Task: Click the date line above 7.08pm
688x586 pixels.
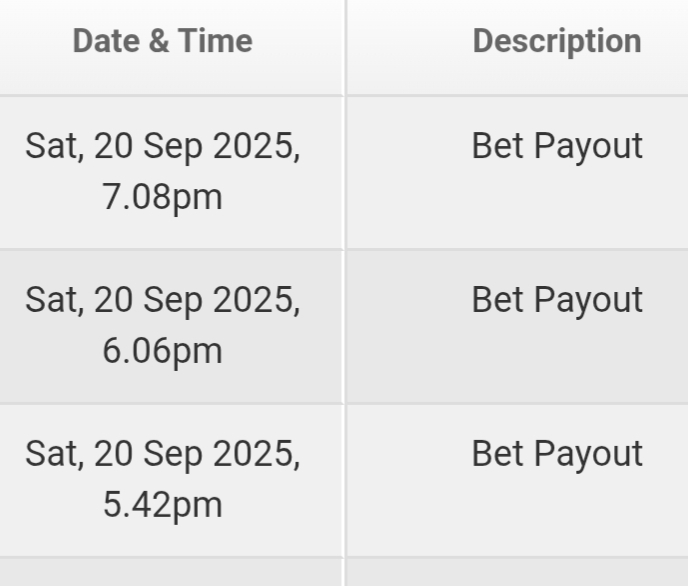Action: click(162, 146)
